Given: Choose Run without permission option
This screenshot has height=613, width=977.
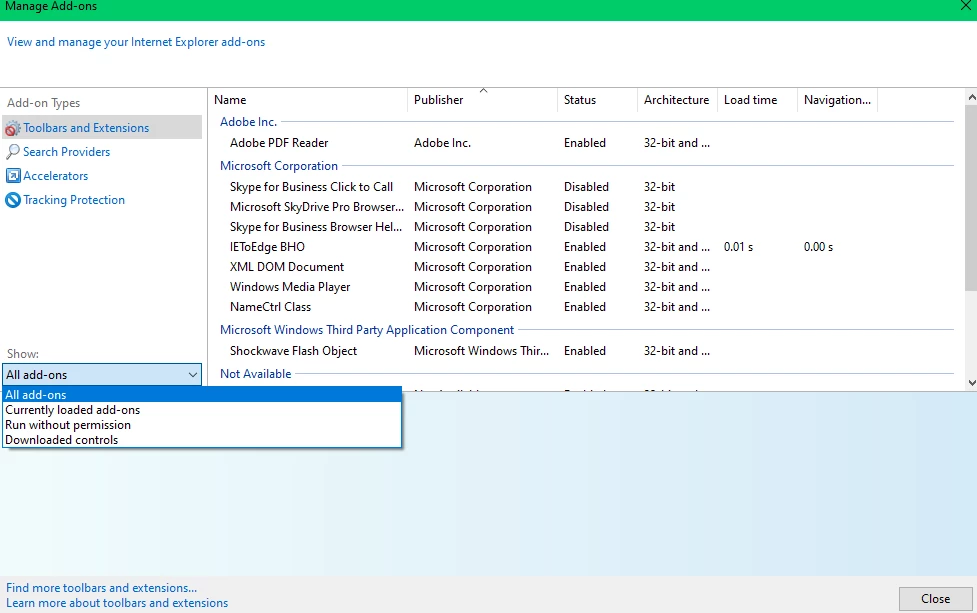Looking at the screenshot, I should (x=202, y=425).
